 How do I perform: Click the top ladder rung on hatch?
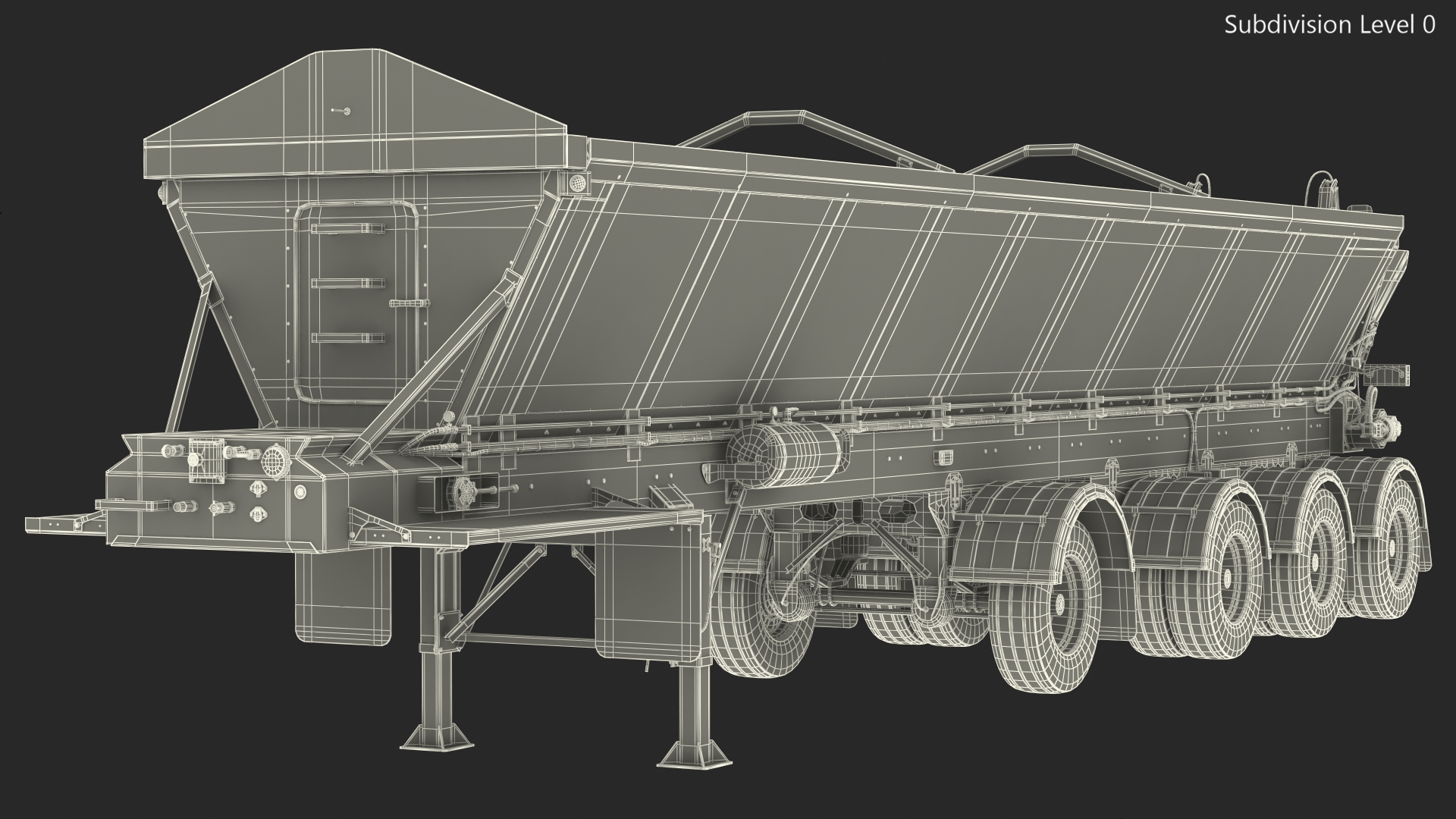(348, 228)
